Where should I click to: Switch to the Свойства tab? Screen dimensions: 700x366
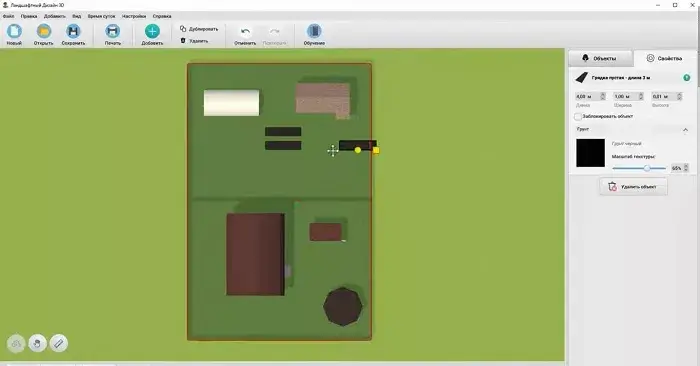tap(665, 58)
